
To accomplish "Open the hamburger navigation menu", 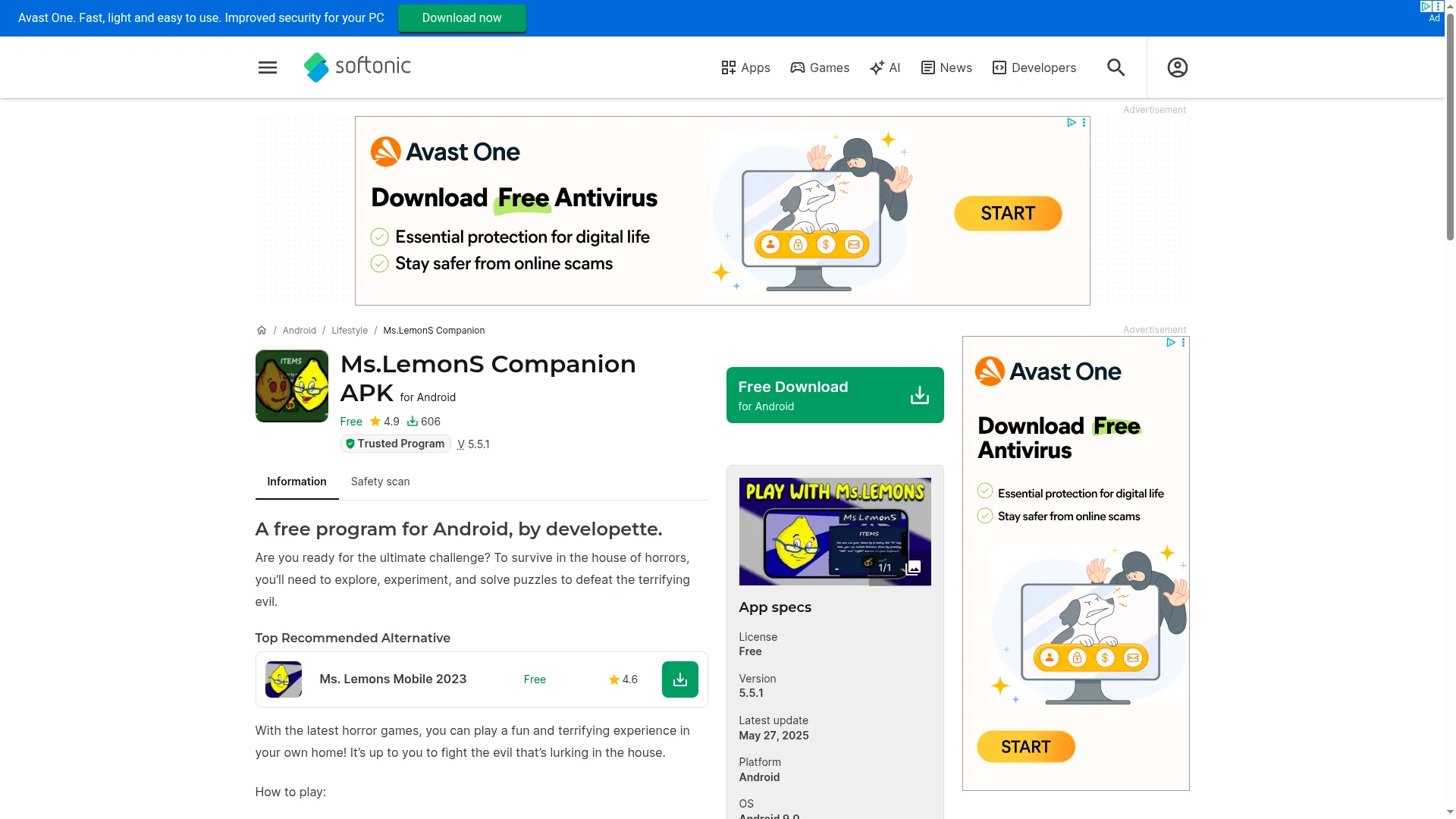I will click(268, 67).
